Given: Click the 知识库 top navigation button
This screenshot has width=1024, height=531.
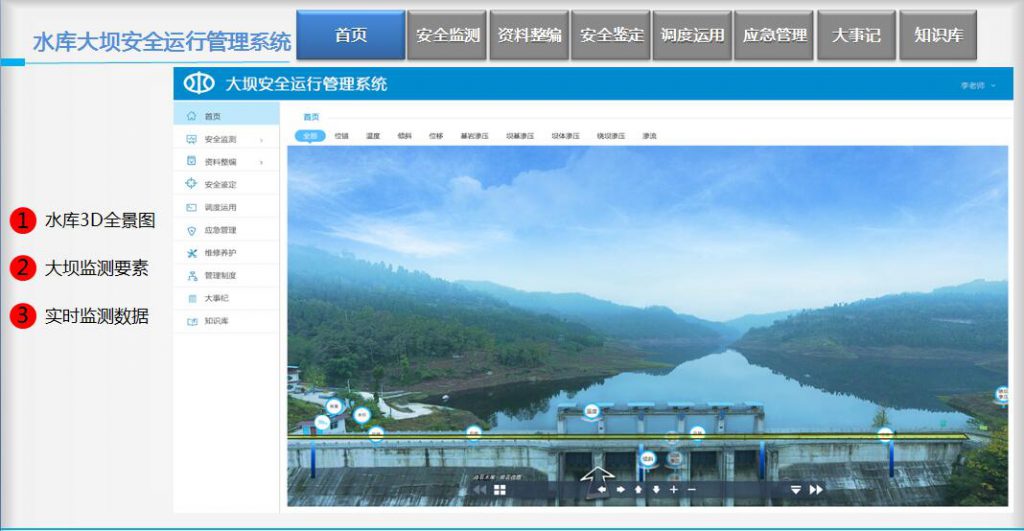Looking at the screenshot, I should tap(937, 35).
